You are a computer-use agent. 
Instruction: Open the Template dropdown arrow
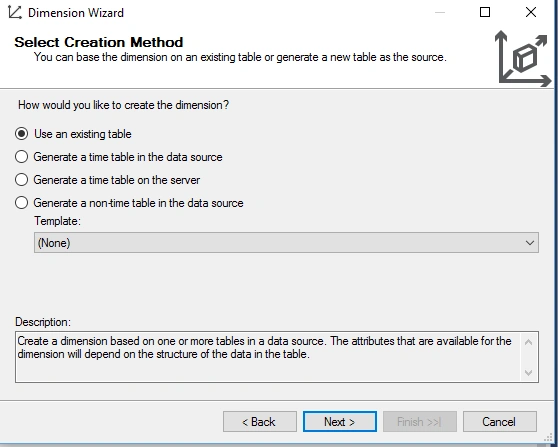(x=530, y=243)
